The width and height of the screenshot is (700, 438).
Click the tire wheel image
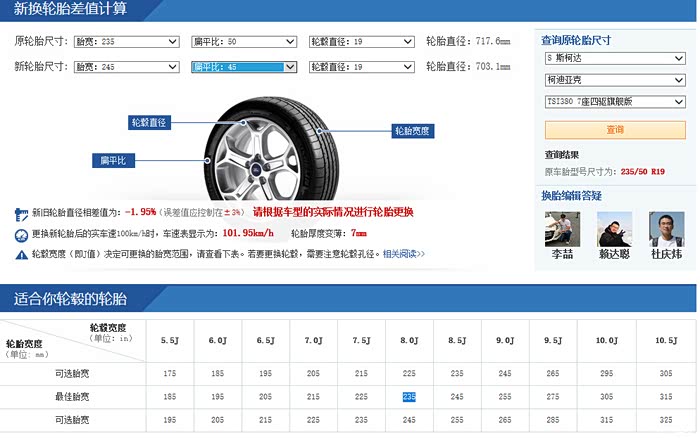click(271, 150)
